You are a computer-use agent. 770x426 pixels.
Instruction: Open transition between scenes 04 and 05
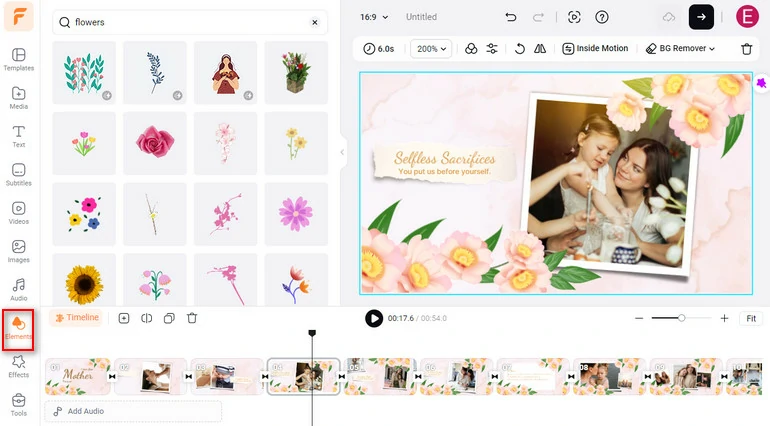click(x=342, y=376)
